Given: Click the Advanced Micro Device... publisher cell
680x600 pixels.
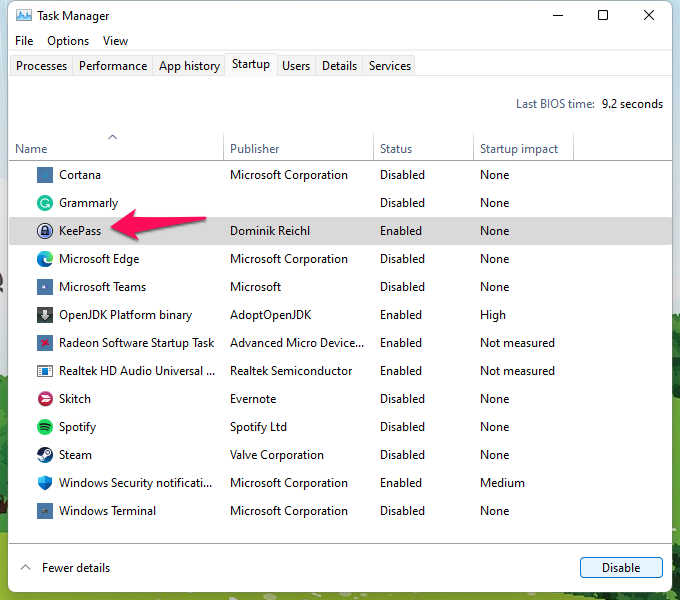Looking at the screenshot, I should pyautogui.click(x=297, y=343).
